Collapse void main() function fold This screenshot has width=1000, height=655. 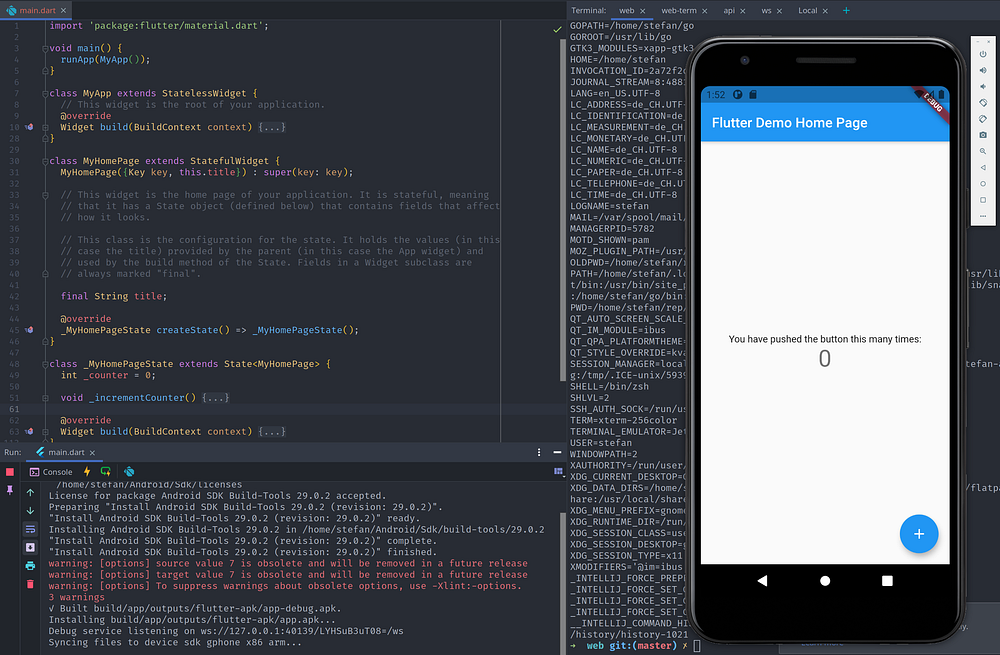pos(45,48)
